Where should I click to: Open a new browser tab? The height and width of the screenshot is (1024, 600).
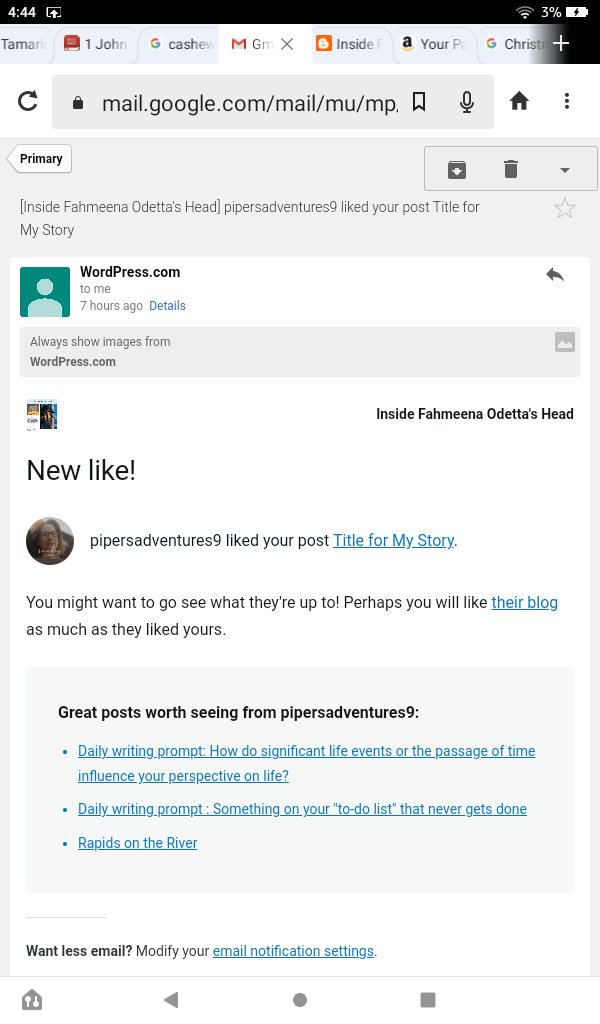tap(561, 43)
